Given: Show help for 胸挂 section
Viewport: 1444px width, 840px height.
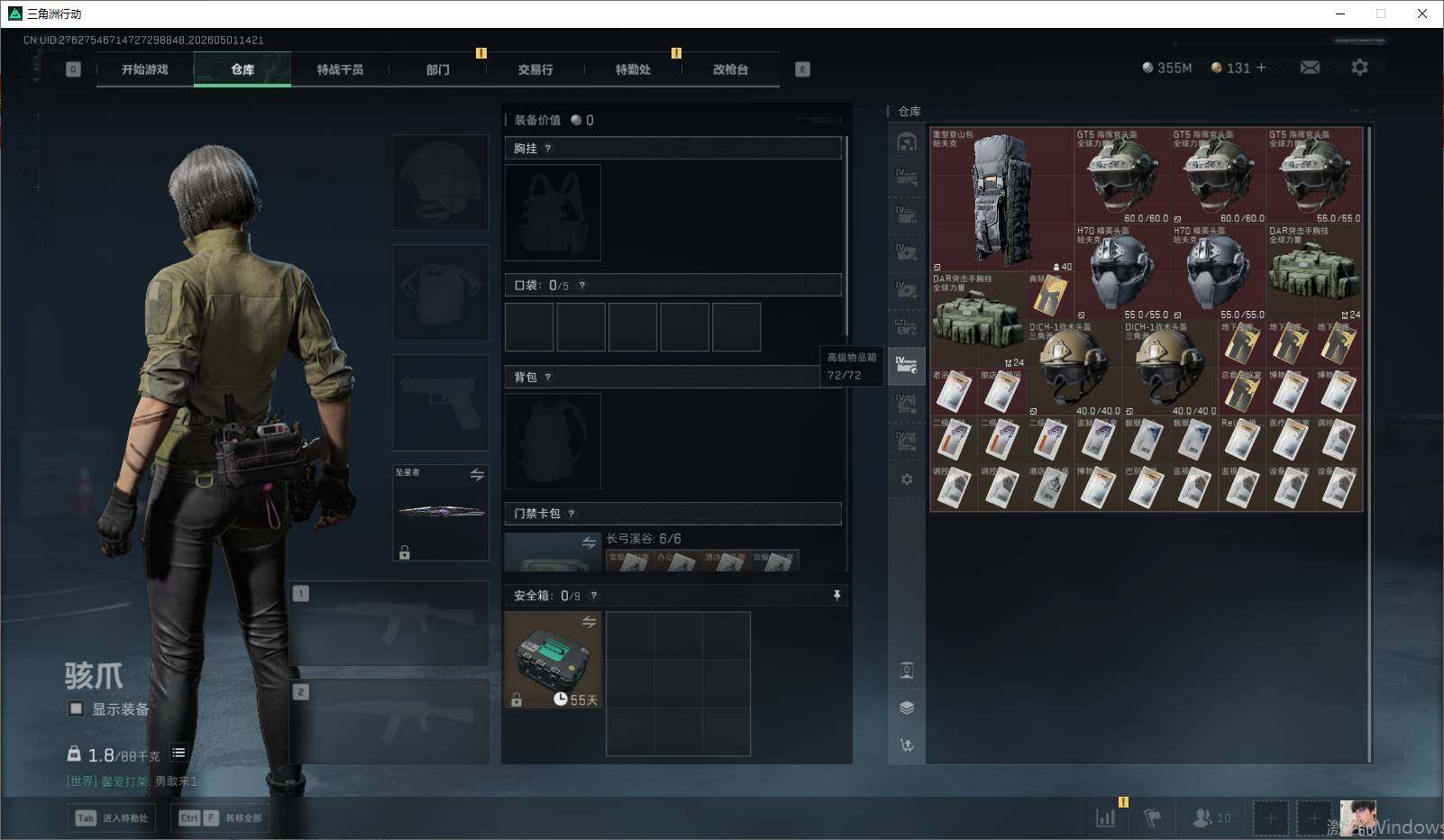Looking at the screenshot, I should tap(547, 149).
